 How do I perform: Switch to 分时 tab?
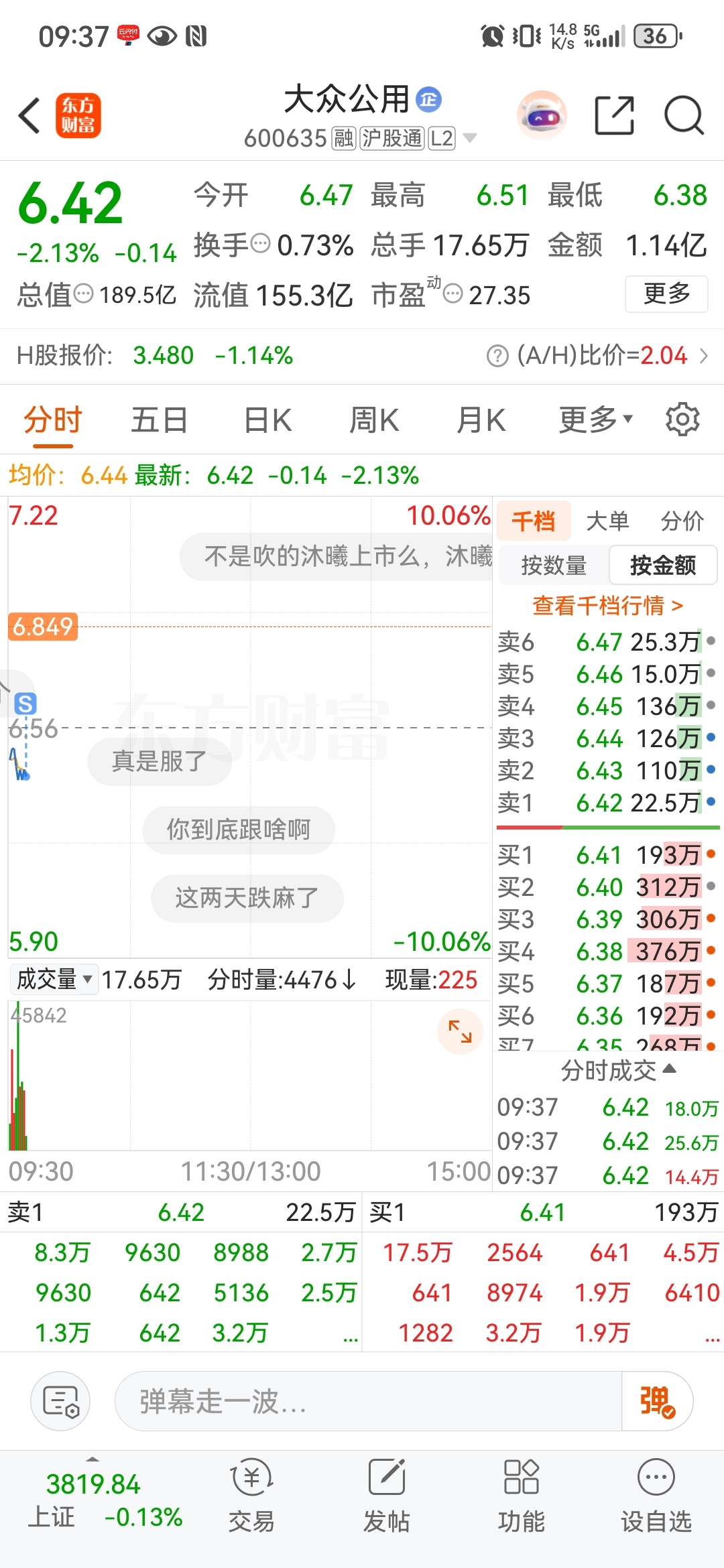click(52, 420)
